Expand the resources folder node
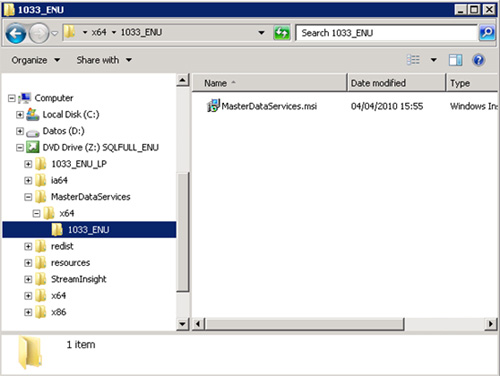Viewport: 500px width, 376px height. (x=28, y=263)
